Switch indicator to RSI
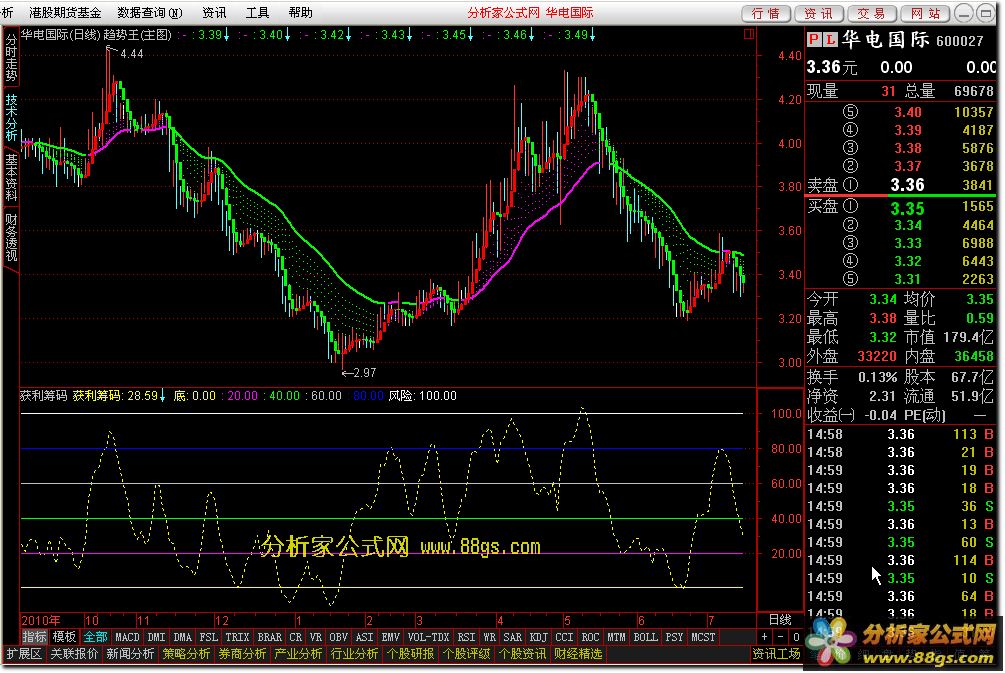1005x673 pixels. [466, 637]
